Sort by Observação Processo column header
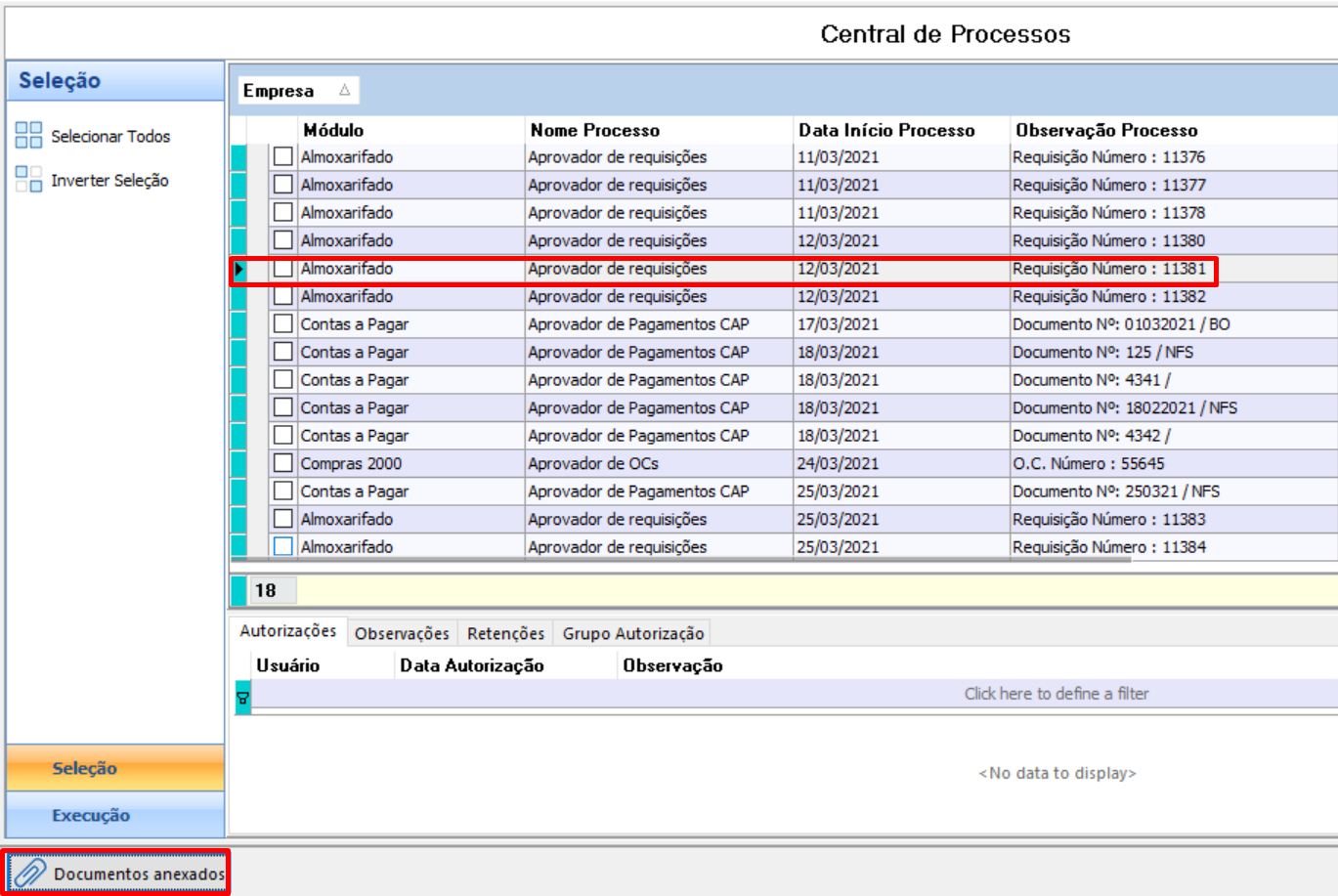The height and width of the screenshot is (896, 1338). (1173, 130)
